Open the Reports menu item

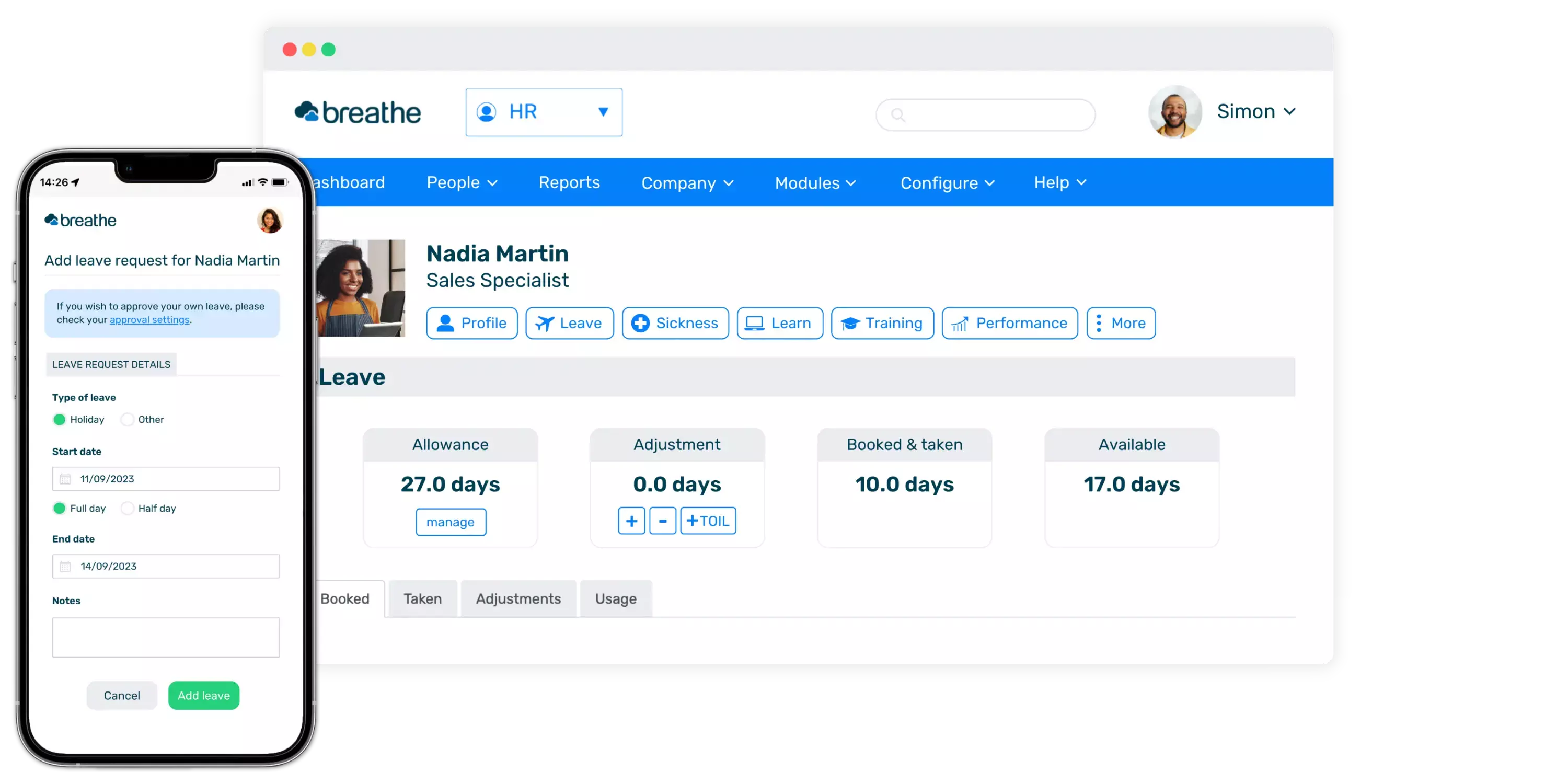tap(569, 182)
